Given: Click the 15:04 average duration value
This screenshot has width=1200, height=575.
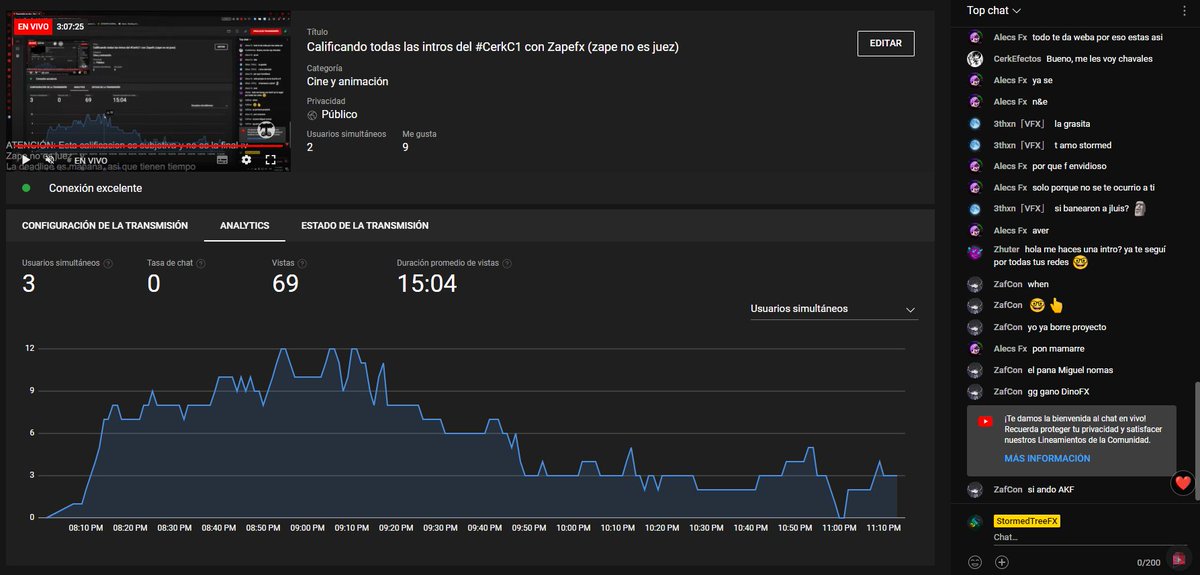Looking at the screenshot, I should [x=427, y=284].
